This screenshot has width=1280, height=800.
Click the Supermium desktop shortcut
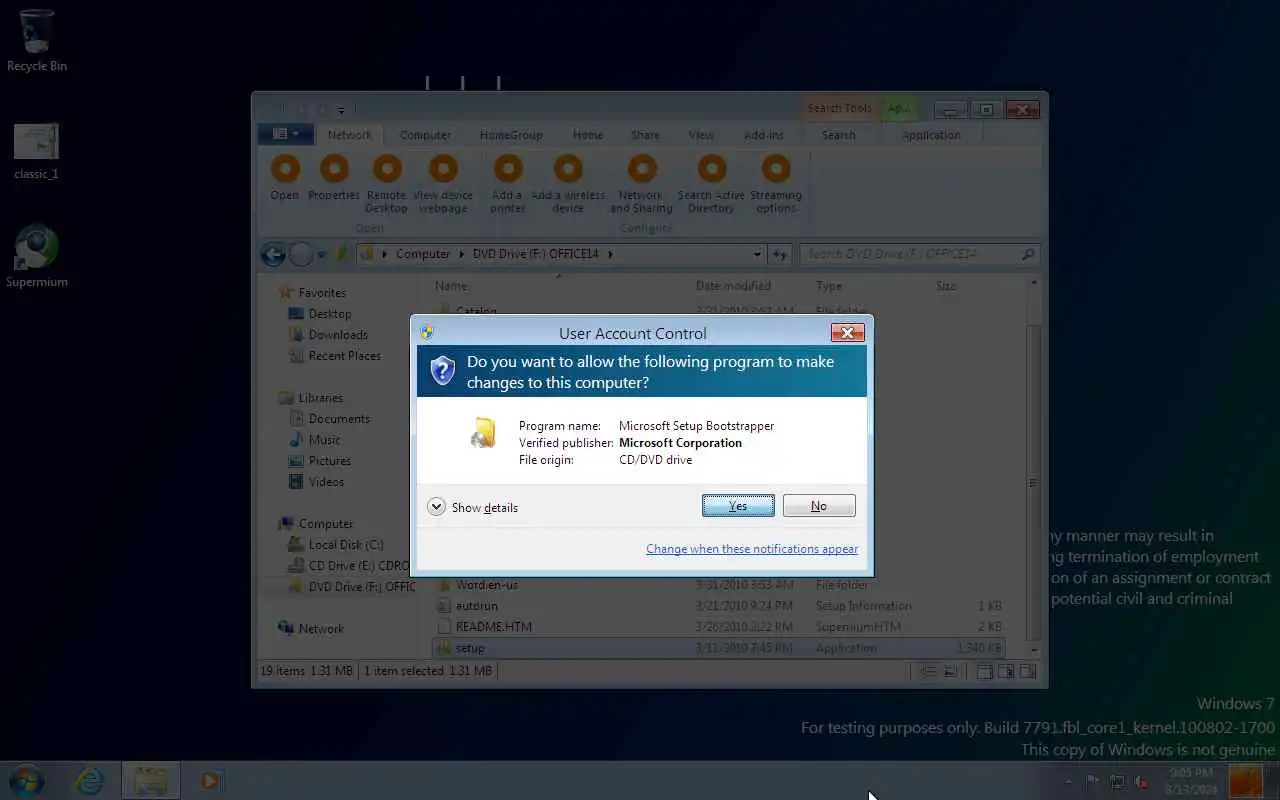[x=37, y=257]
